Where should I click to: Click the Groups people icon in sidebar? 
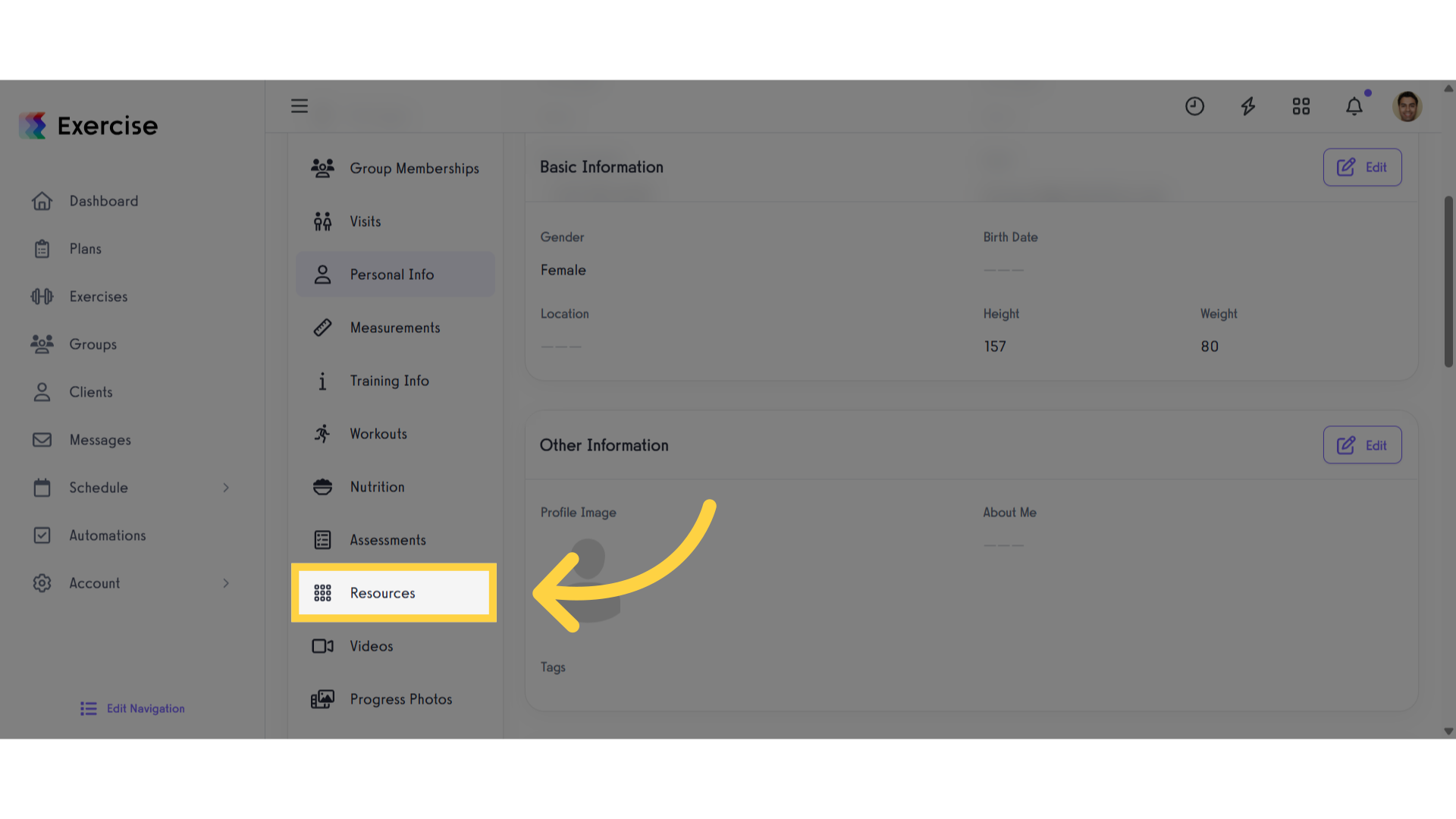coord(42,344)
